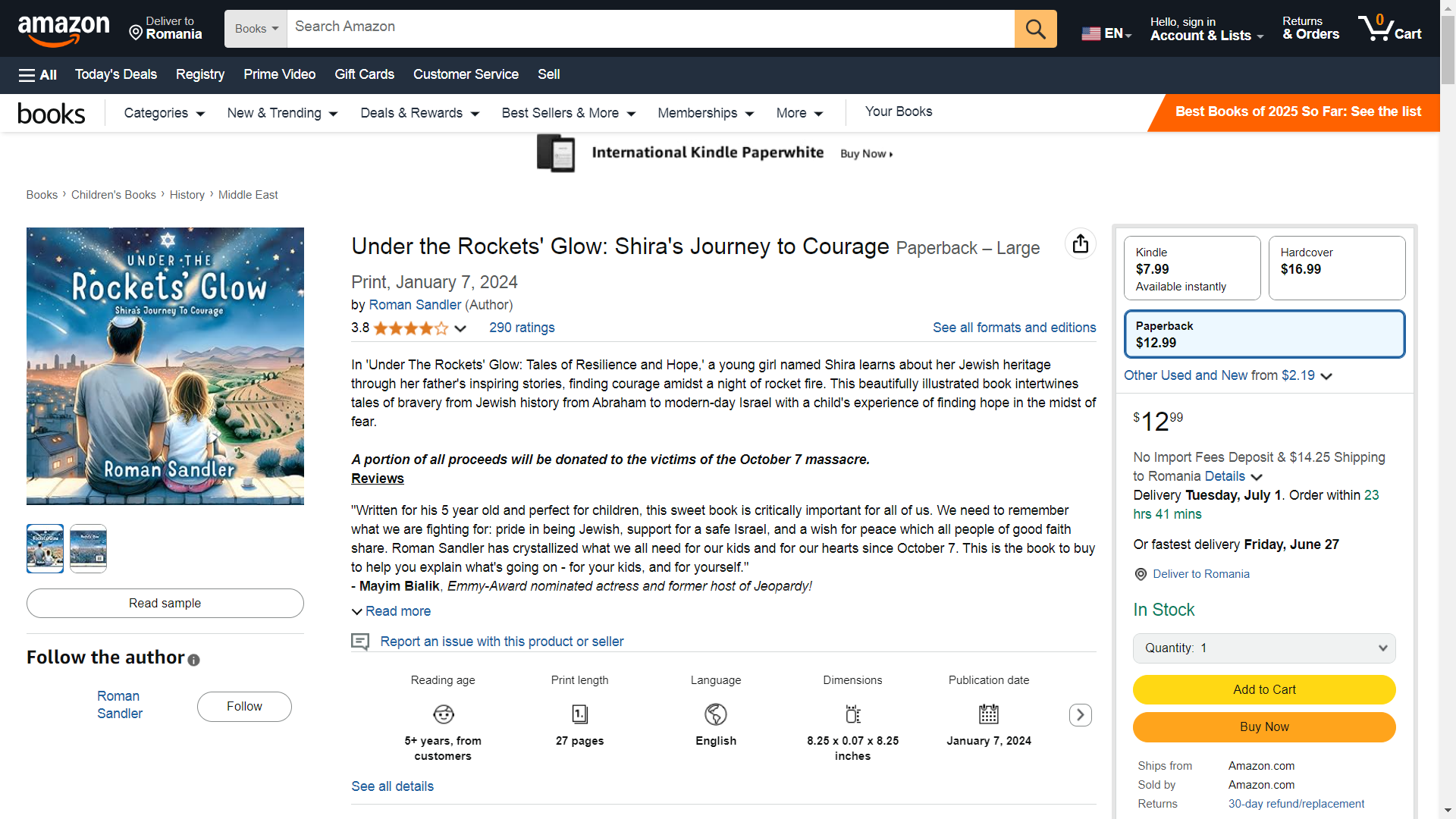This screenshot has height=819, width=1456.
Task: Go to Prime Video
Action: tap(280, 74)
